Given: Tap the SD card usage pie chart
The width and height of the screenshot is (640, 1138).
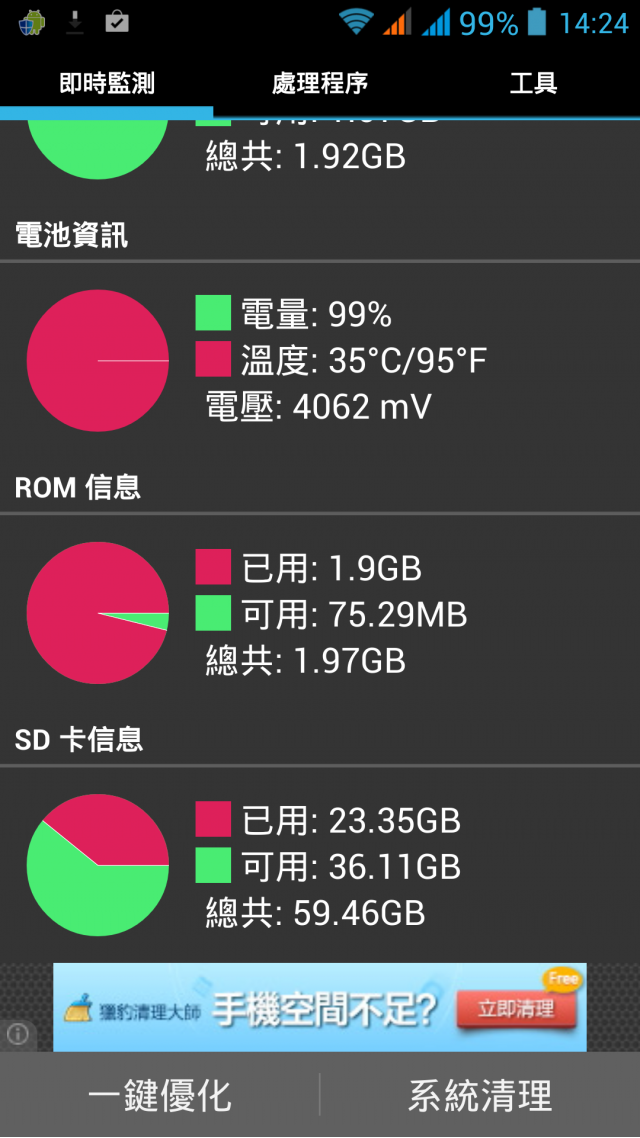Looking at the screenshot, I should (x=98, y=864).
